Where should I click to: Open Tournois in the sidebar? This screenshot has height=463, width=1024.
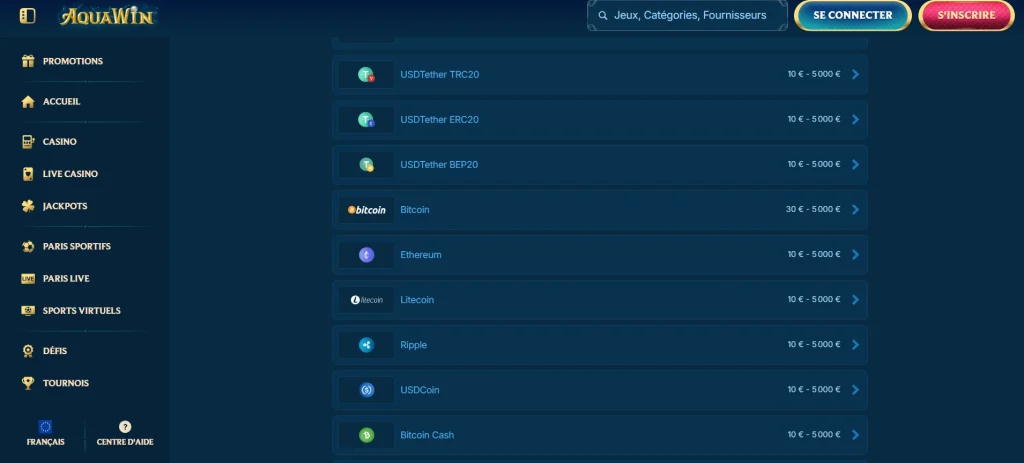click(x=65, y=383)
